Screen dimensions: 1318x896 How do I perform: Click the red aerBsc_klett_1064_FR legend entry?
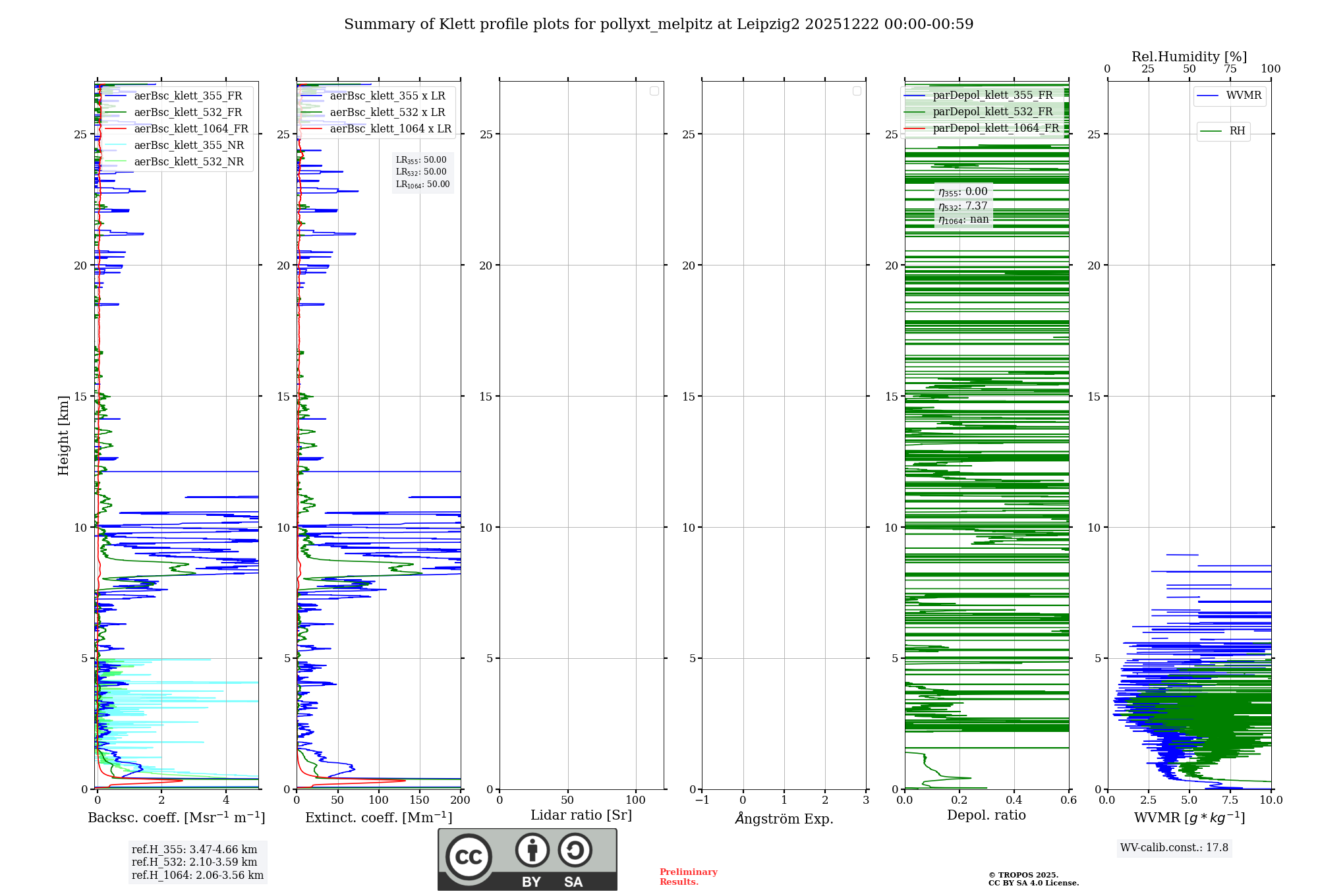coord(190,129)
